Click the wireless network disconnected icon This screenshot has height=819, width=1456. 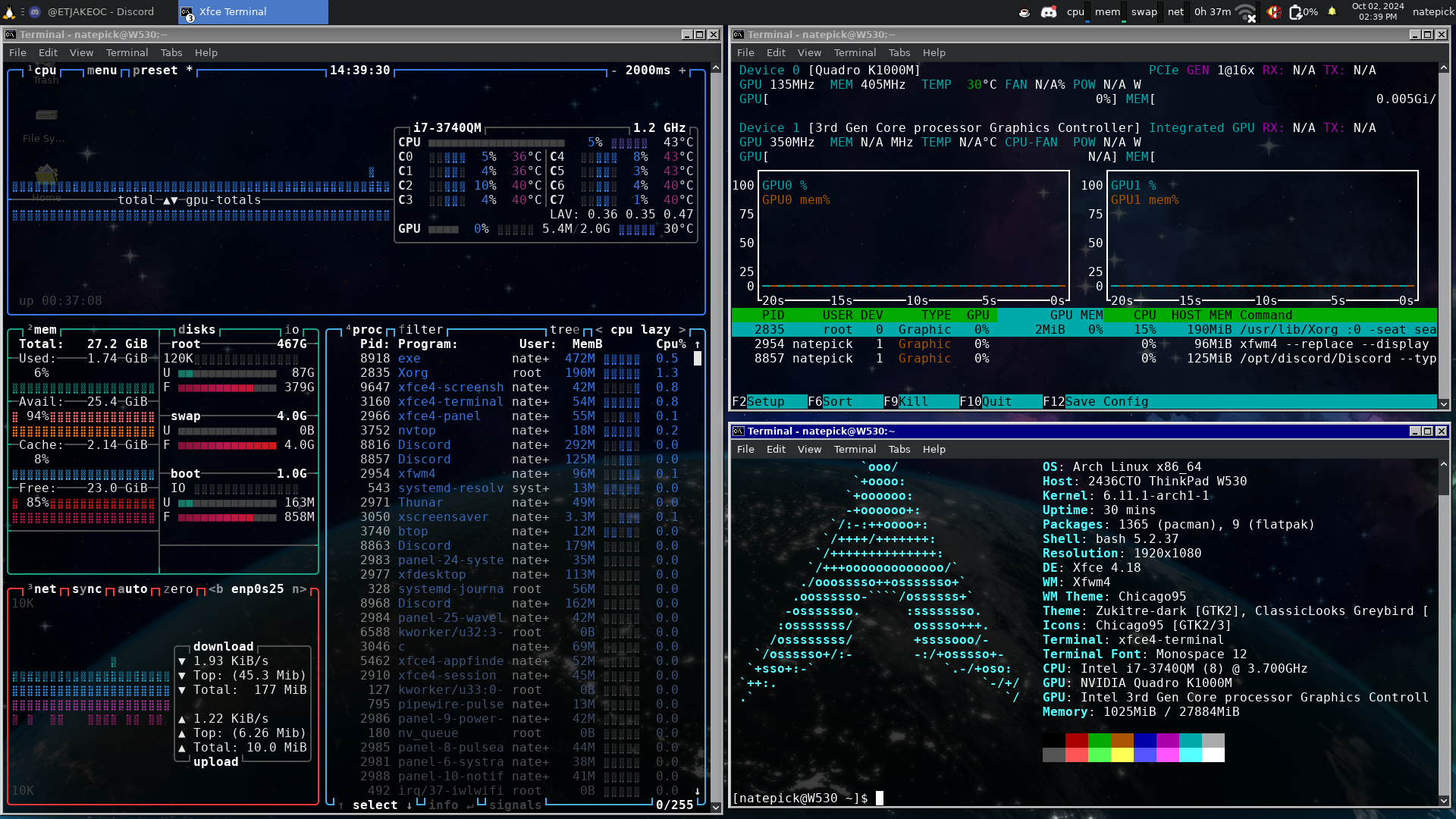point(1246,12)
